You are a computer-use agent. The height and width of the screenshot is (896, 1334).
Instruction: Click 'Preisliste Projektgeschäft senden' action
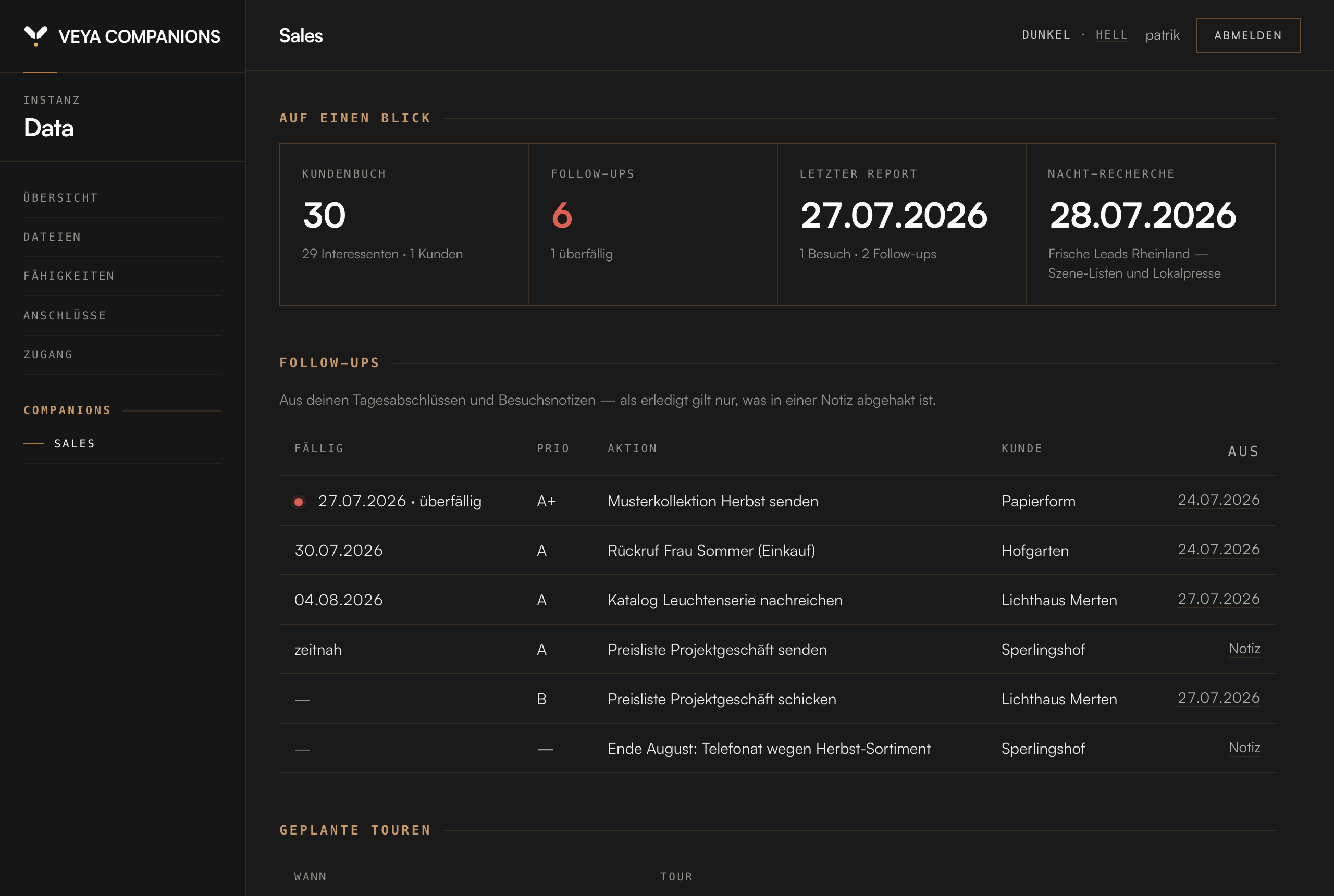tap(718, 650)
